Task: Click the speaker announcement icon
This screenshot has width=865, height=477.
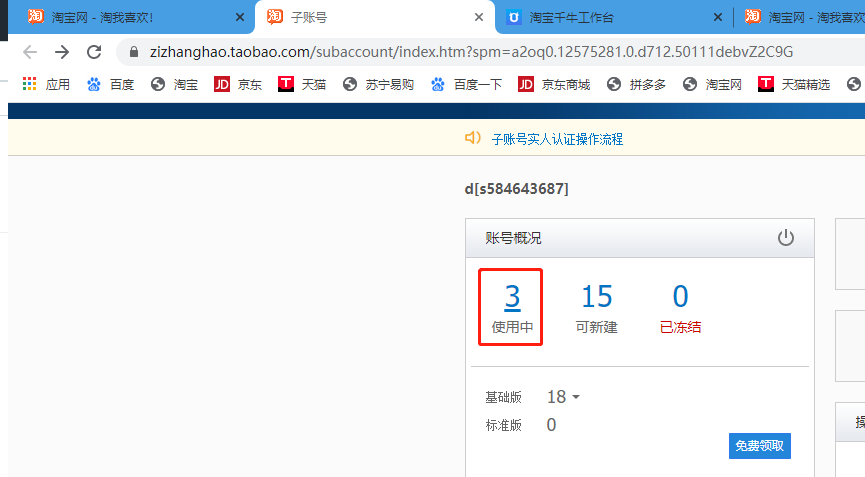Action: pos(473,138)
